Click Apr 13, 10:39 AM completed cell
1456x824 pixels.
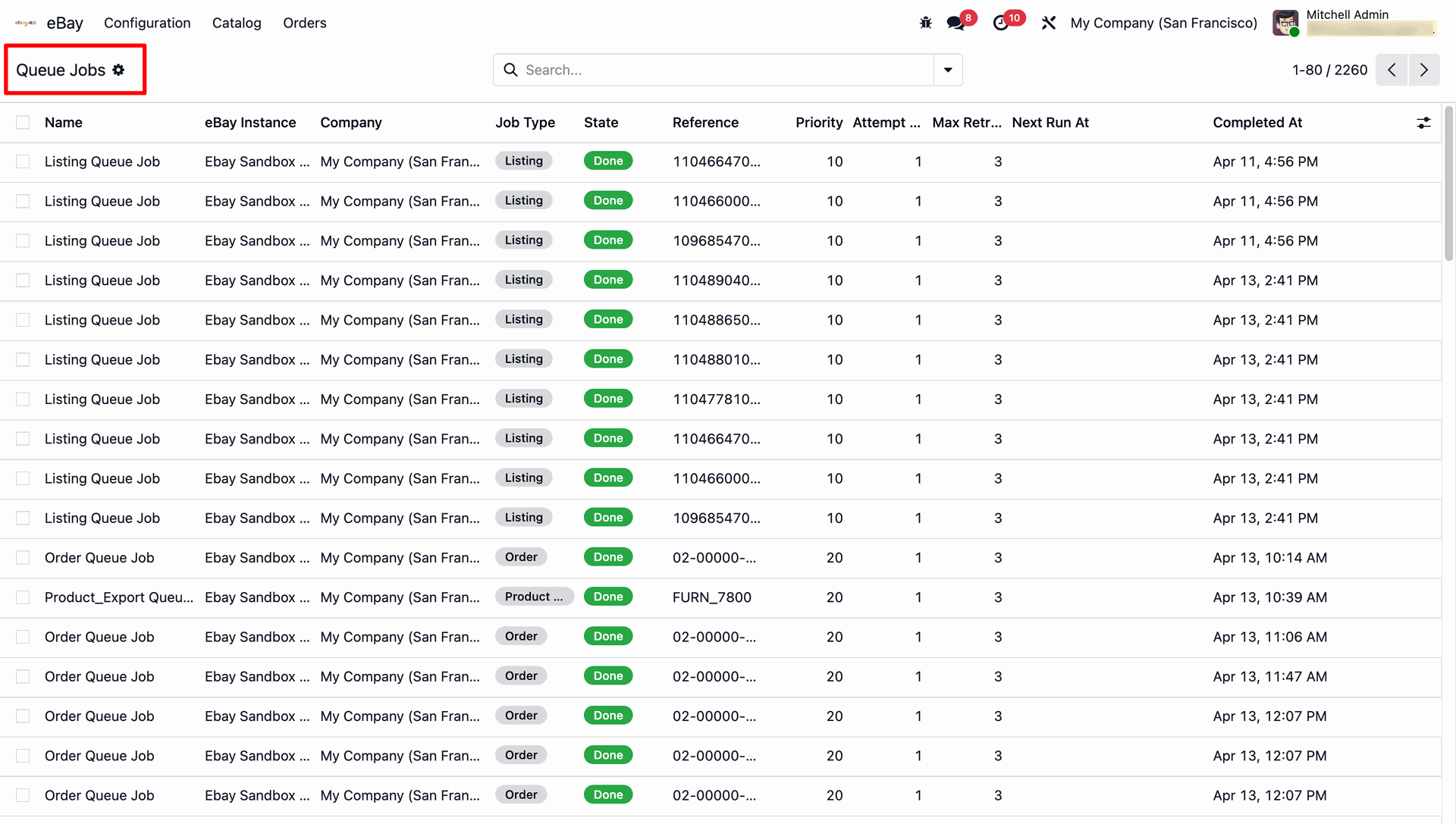(1270, 597)
